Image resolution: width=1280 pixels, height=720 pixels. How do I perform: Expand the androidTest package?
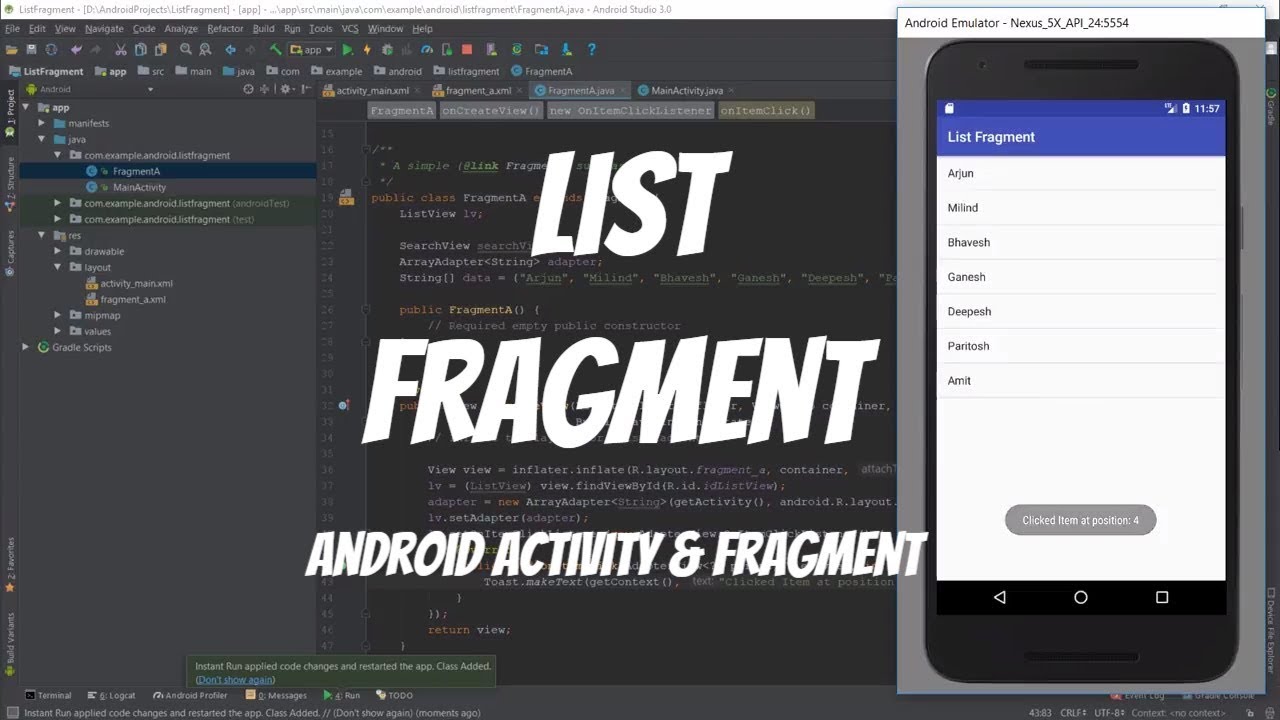(59, 203)
